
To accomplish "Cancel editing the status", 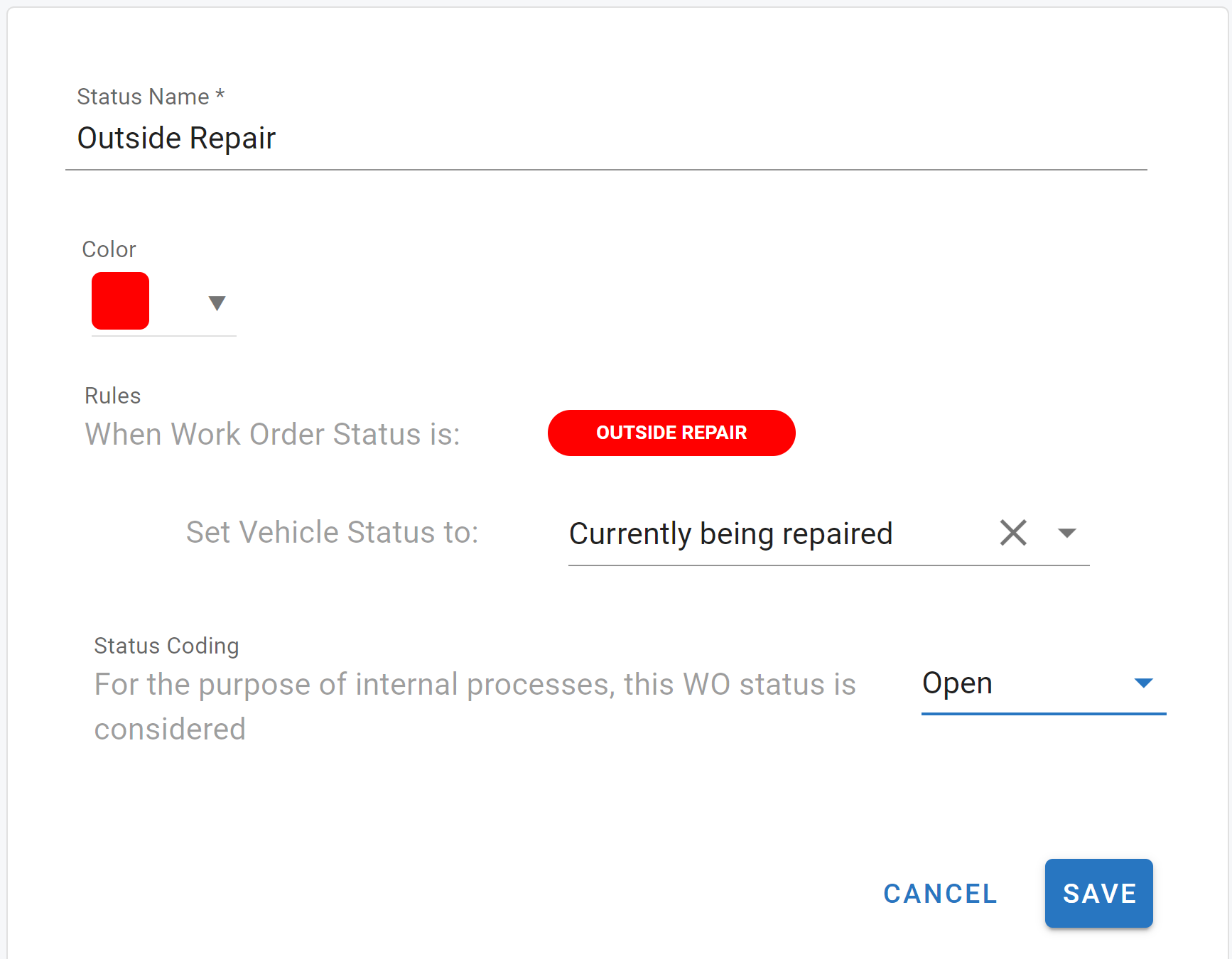I will [940, 894].
